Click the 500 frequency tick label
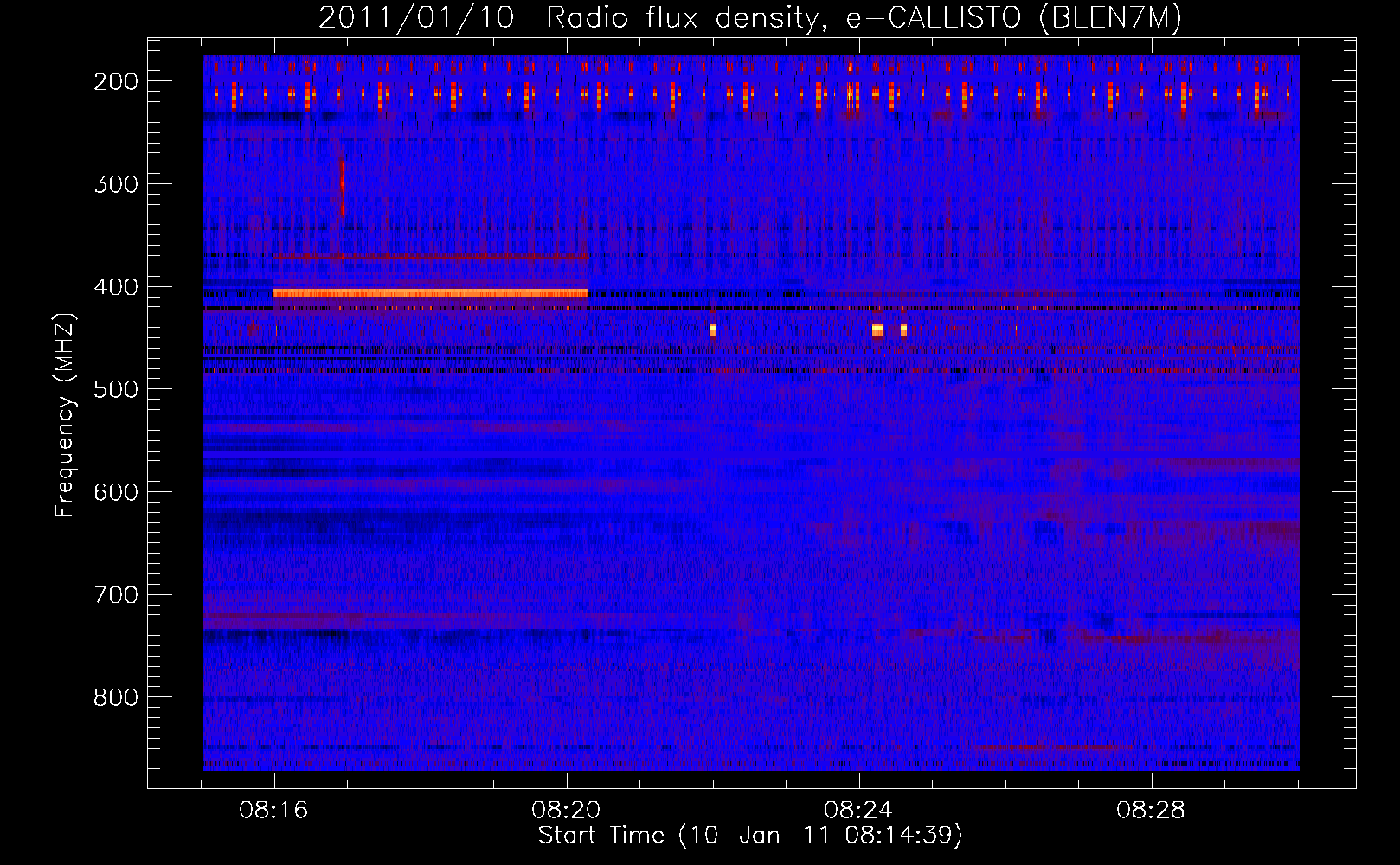The height and width of the screenshot is (865, 1400). click(116, 389)
